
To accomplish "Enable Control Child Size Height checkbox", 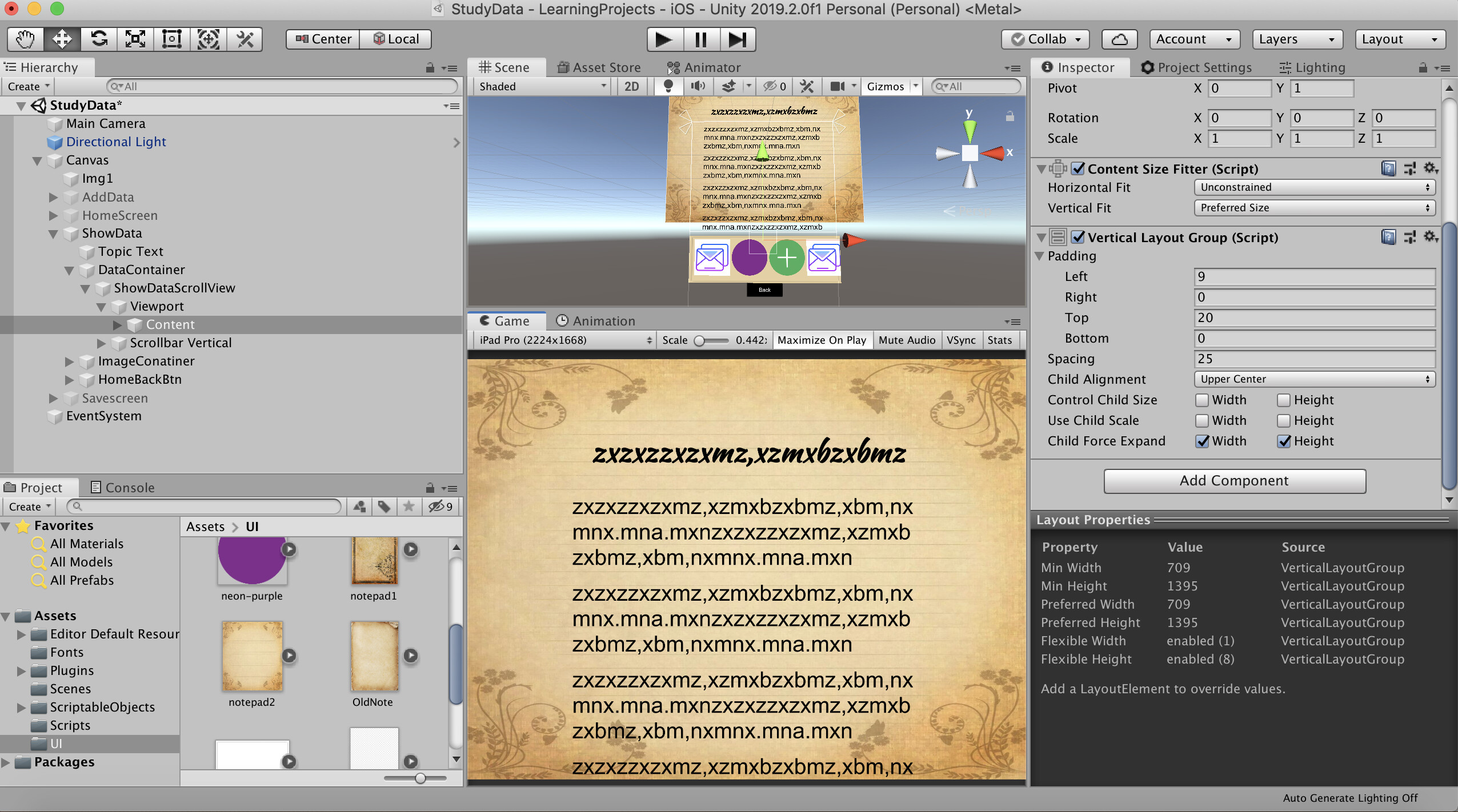I will [1283, 400].
